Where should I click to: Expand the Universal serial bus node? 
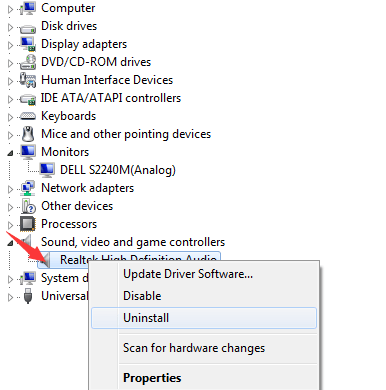pyautogui.click(x=10, y=297)
